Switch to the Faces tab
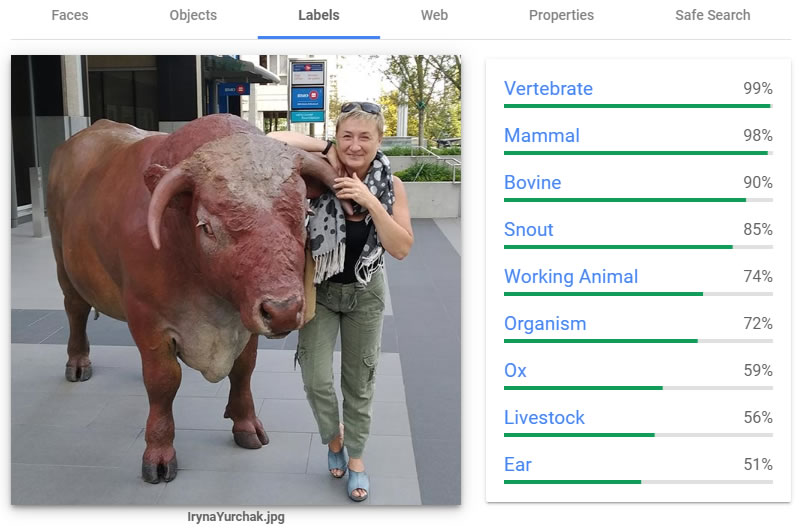799x531 pixels. pyautogui.click(x=70, y=15)
